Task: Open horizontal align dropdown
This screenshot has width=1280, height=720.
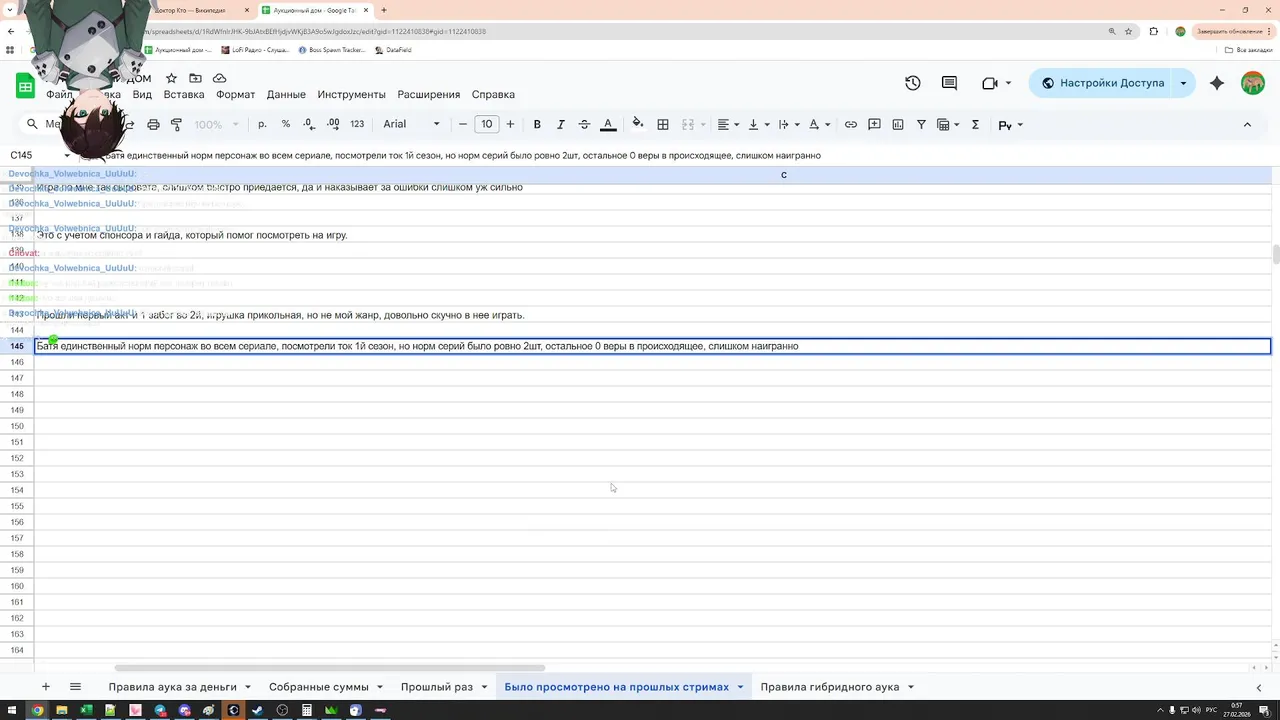Action: coord(728,124)
